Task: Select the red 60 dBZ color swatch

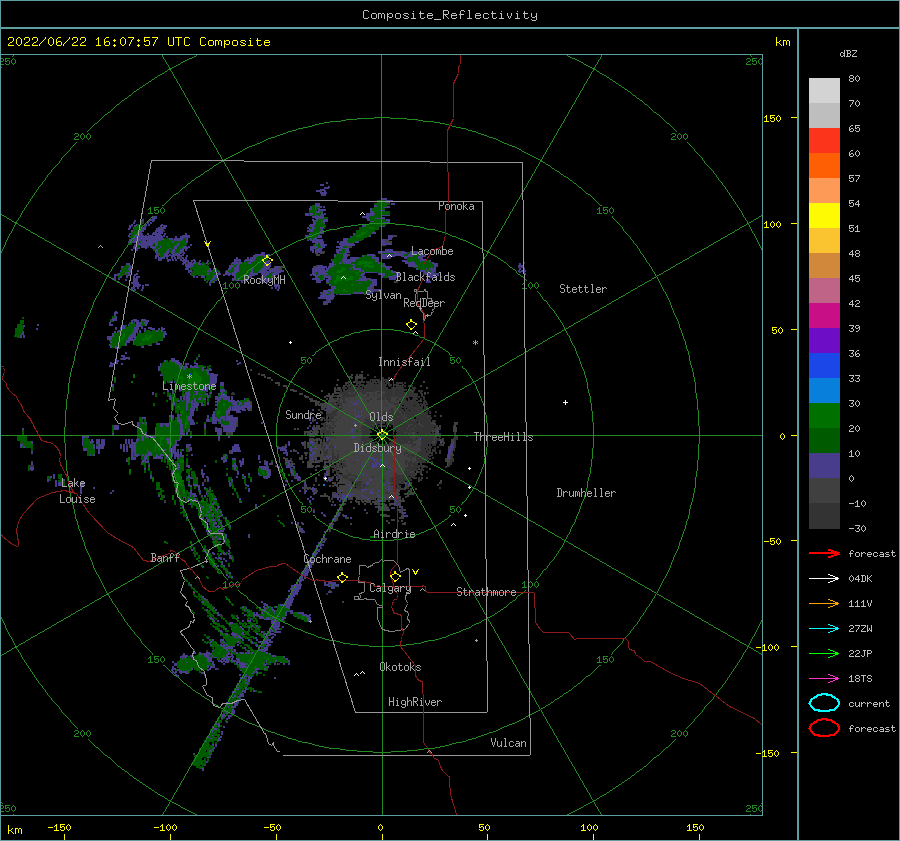Action: point(824,141)
